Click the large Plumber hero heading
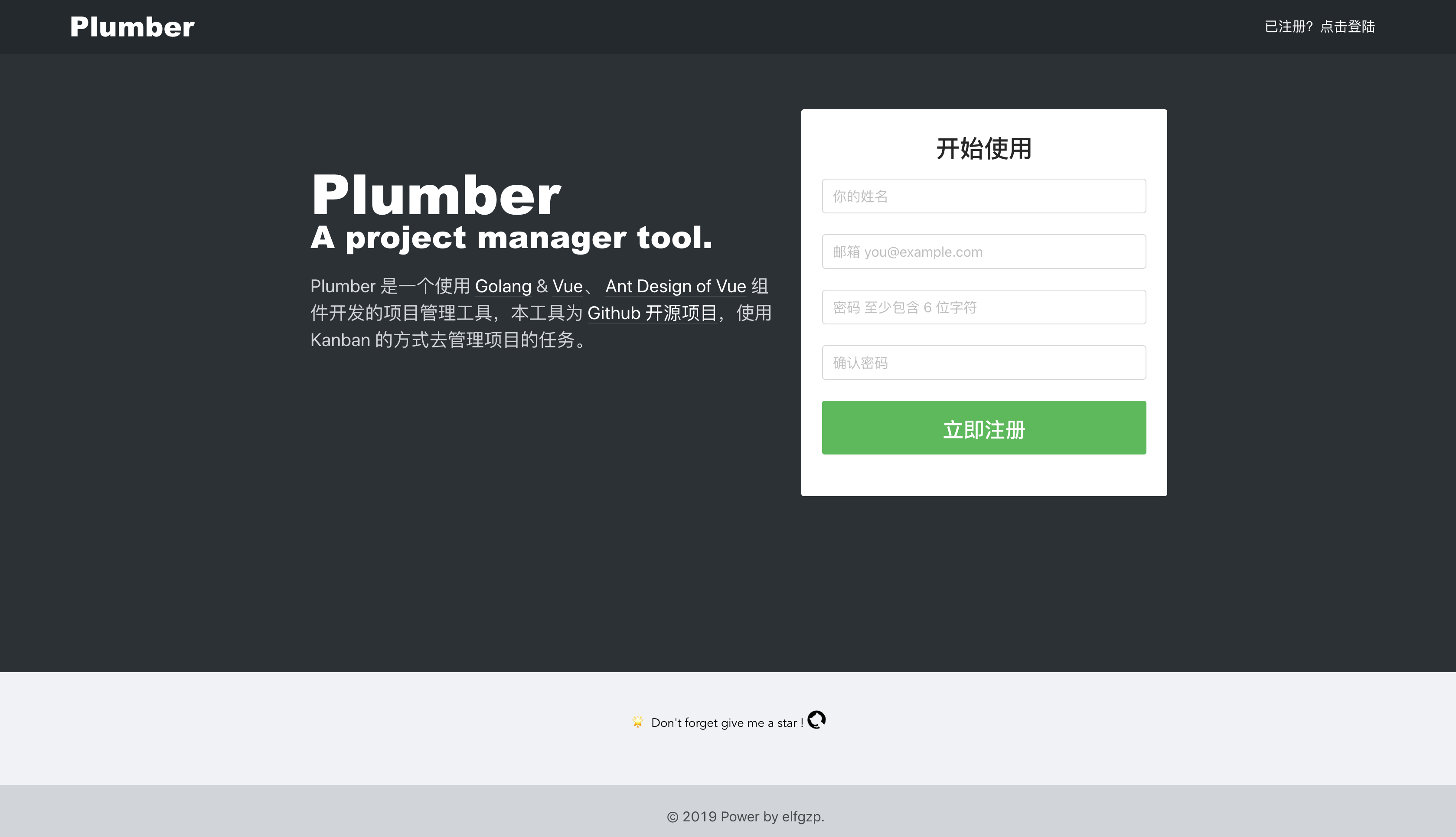1456x837 pixels. pos(435,196)
